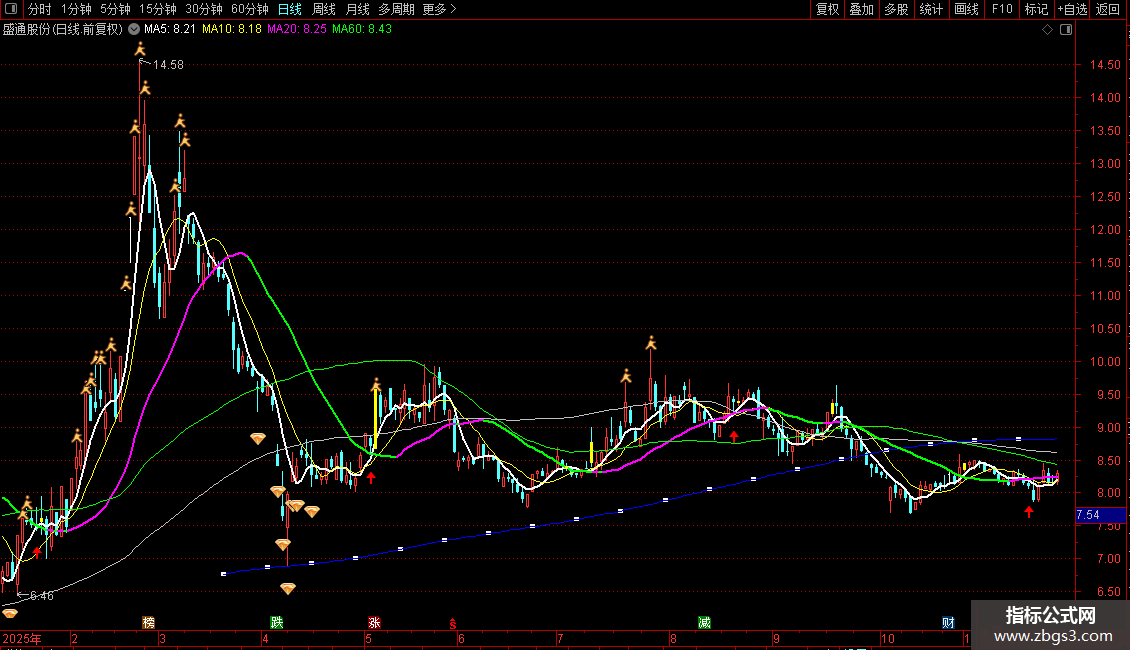Select the 分时 intraday view
1130x650 pixels.
click(40, 10)
